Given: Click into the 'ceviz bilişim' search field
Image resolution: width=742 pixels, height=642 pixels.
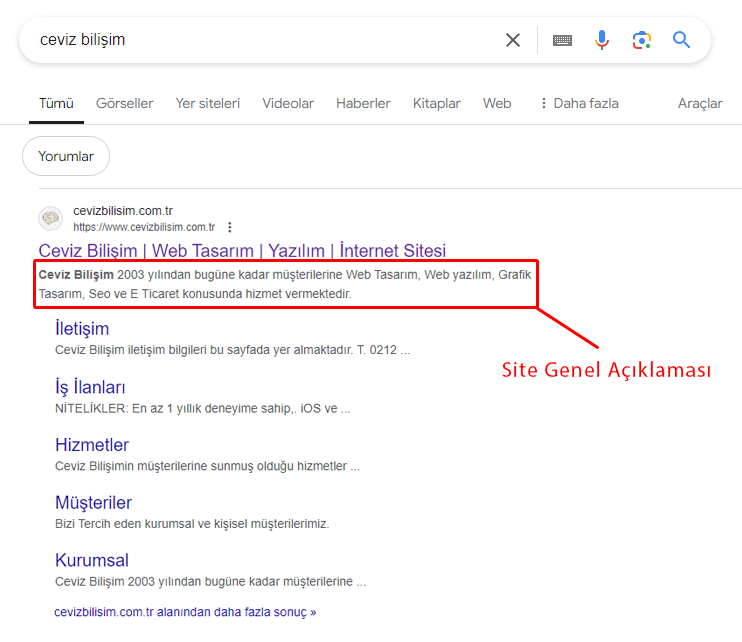Looking at the screenshot, I should click(x=265, y=40).
